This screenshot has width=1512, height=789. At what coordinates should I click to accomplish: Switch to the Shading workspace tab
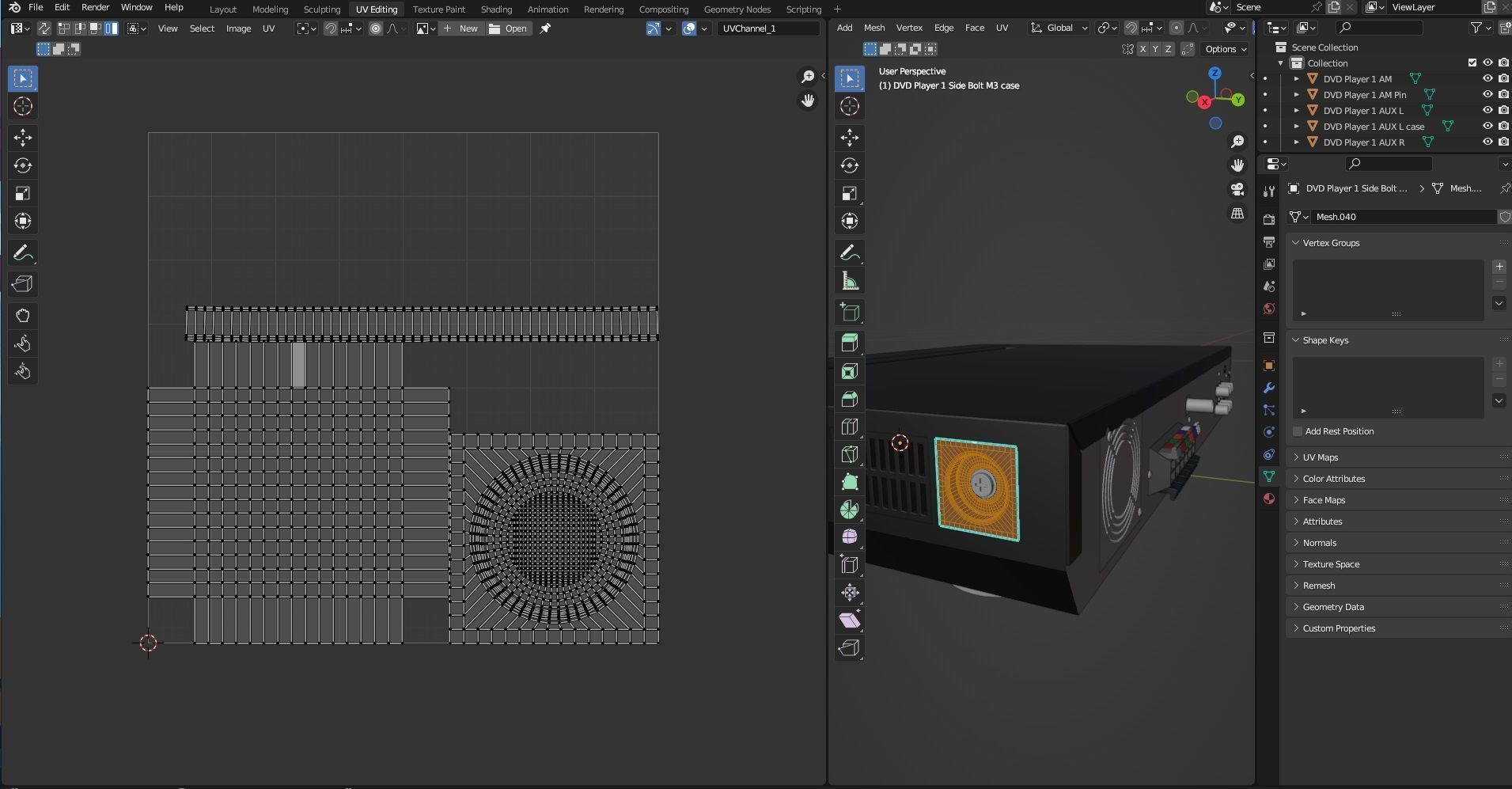(497, 9)
